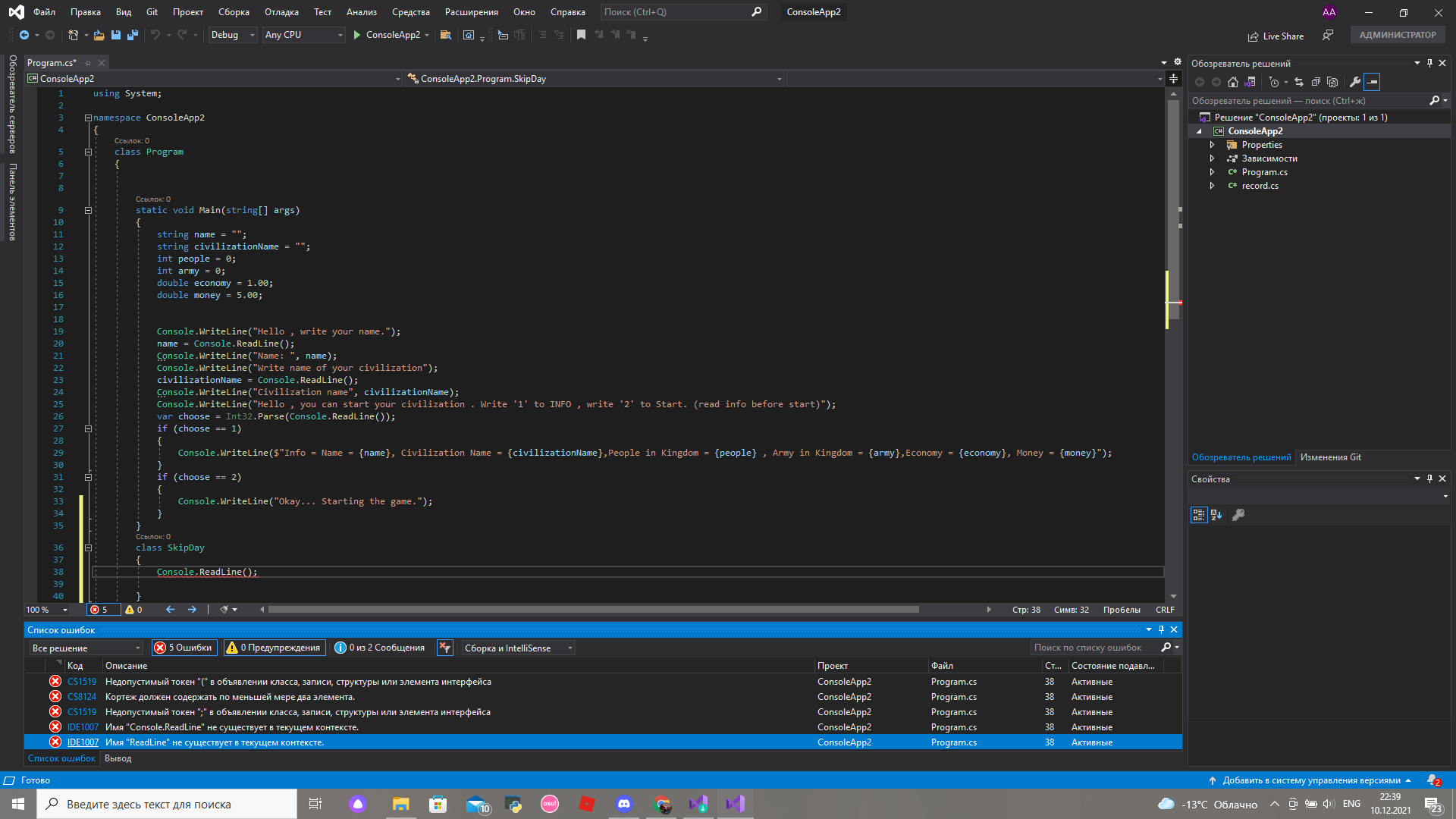Click the Home icon in Solution Explorer

pos(1233,82)
